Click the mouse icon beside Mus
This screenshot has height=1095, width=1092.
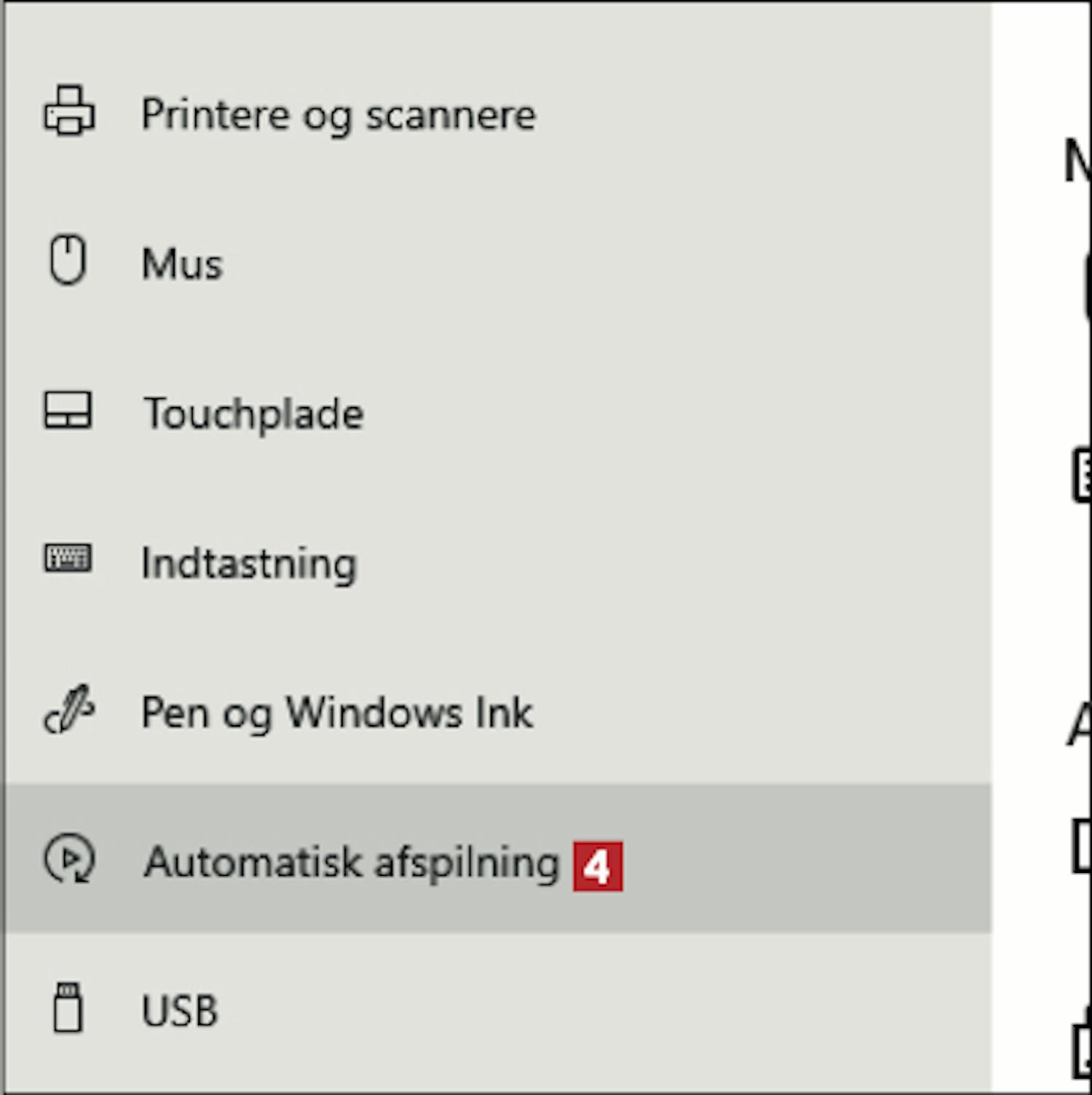coord(68,260)
